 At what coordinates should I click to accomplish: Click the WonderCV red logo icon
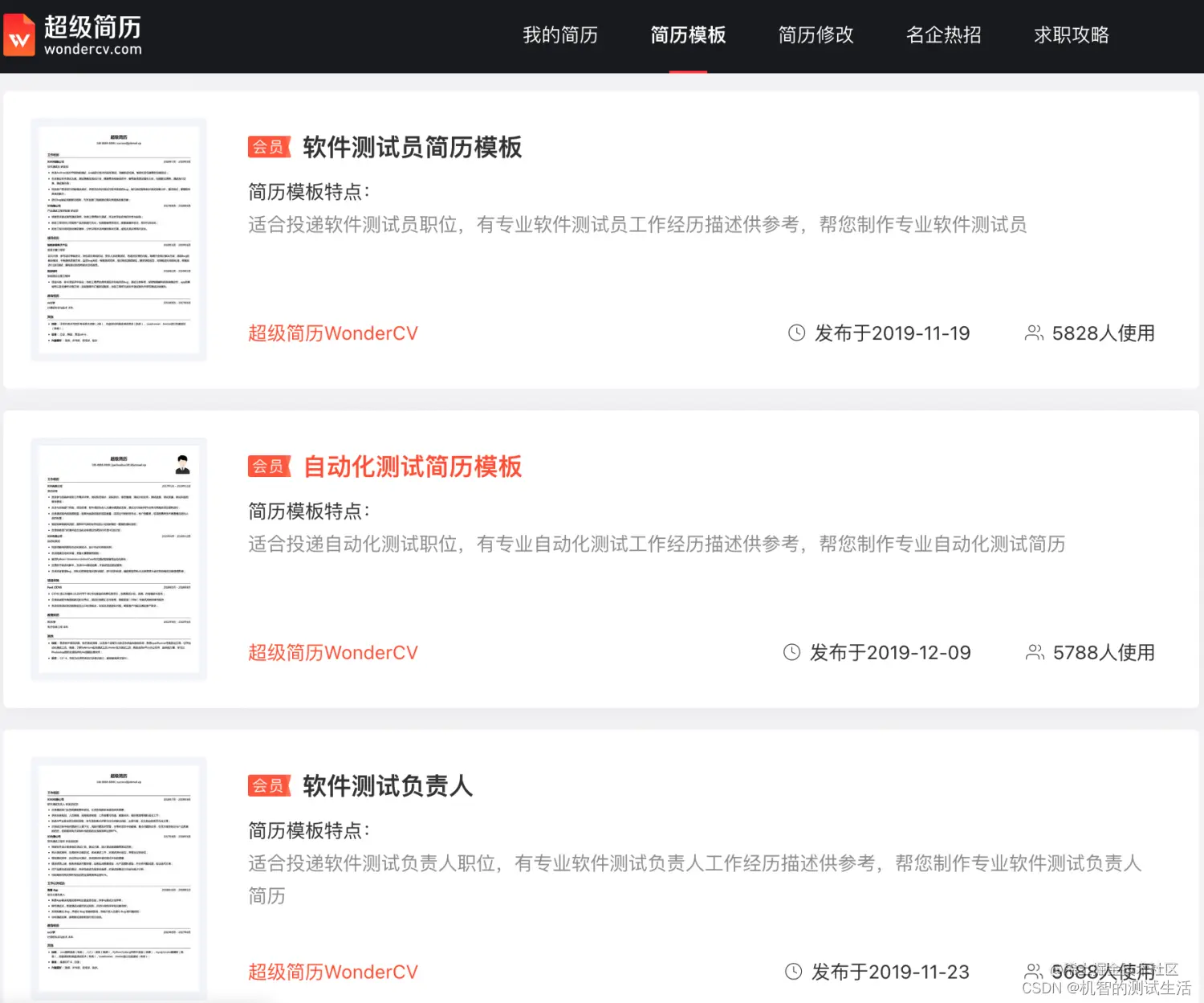[19, 35]
